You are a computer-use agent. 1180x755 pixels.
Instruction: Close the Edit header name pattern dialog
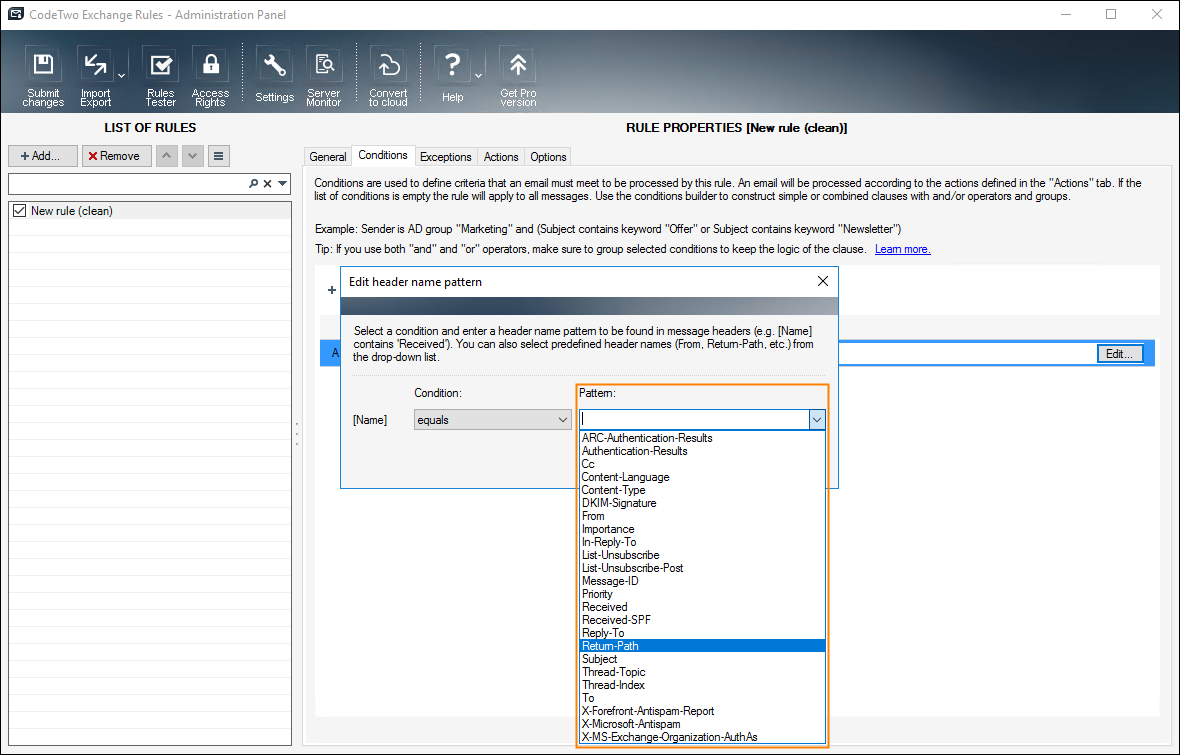(x=823, y=281)
